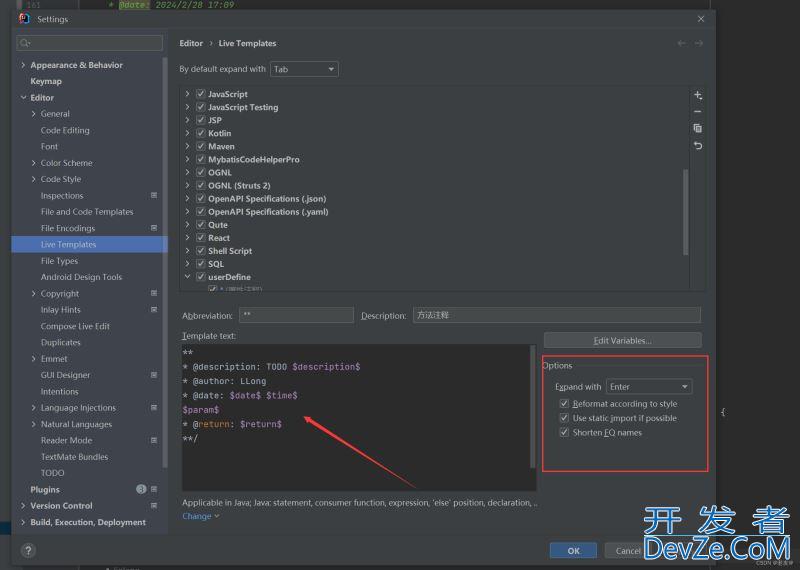Open the Intentions settings page
Screen dimensions: 800x570
pos(60,391)
